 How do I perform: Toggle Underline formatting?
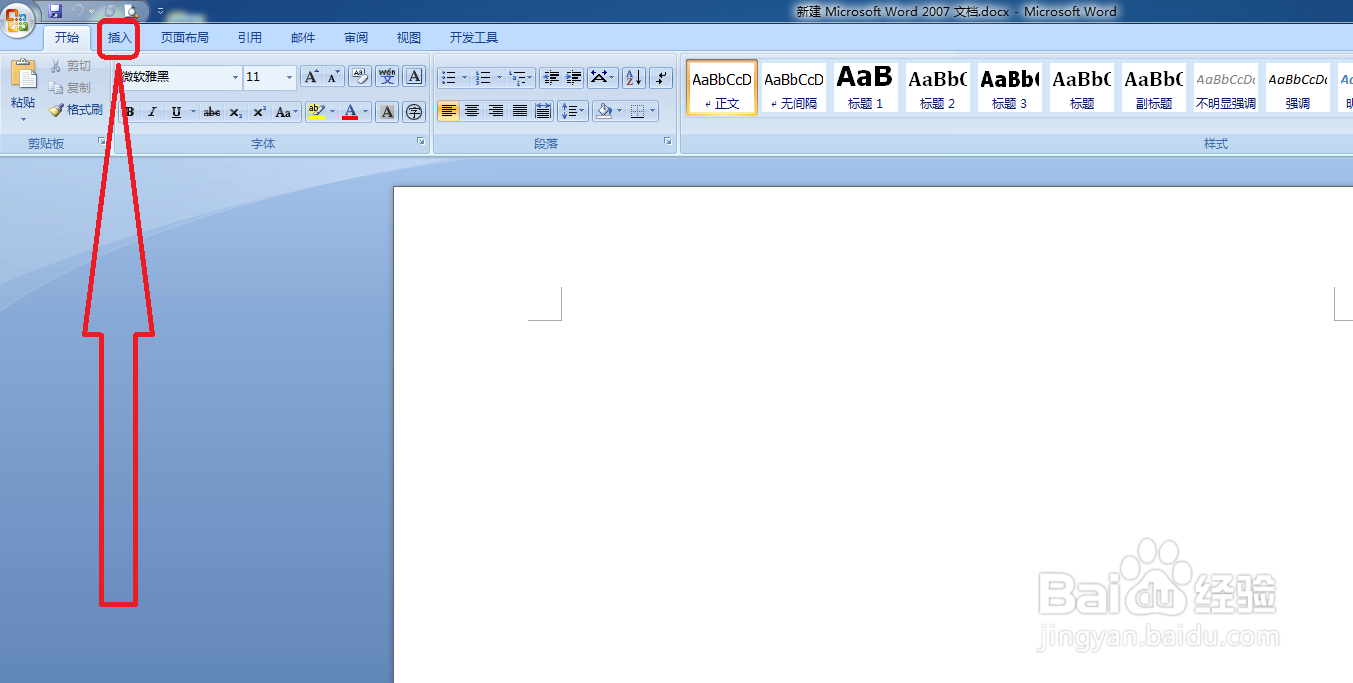176,112
